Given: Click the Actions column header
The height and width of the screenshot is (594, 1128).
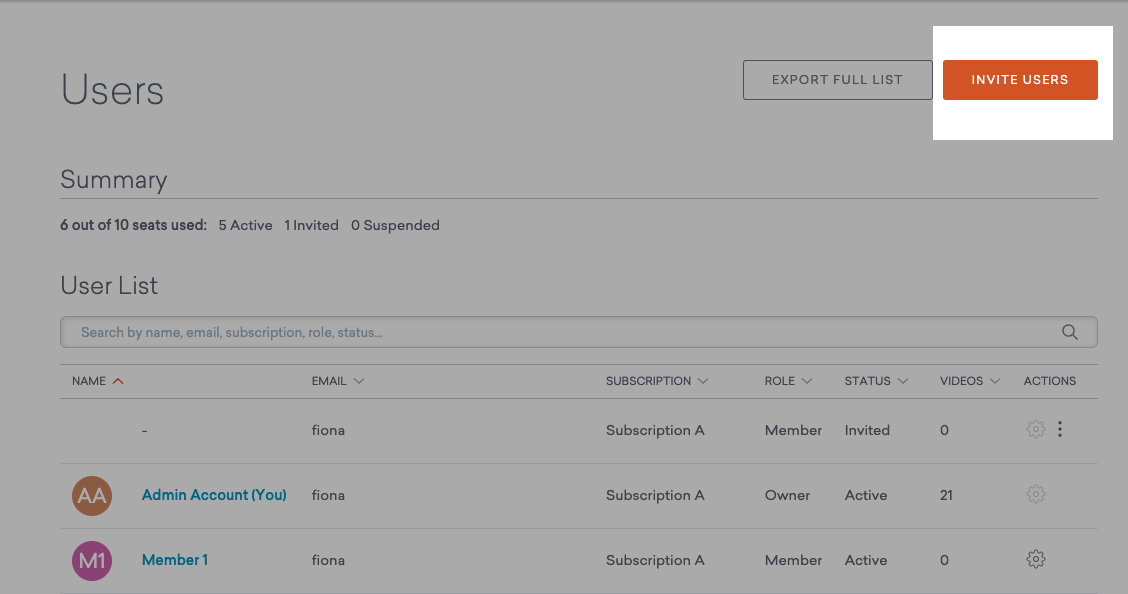Looking at the screenshot, I should [1049, 381].
